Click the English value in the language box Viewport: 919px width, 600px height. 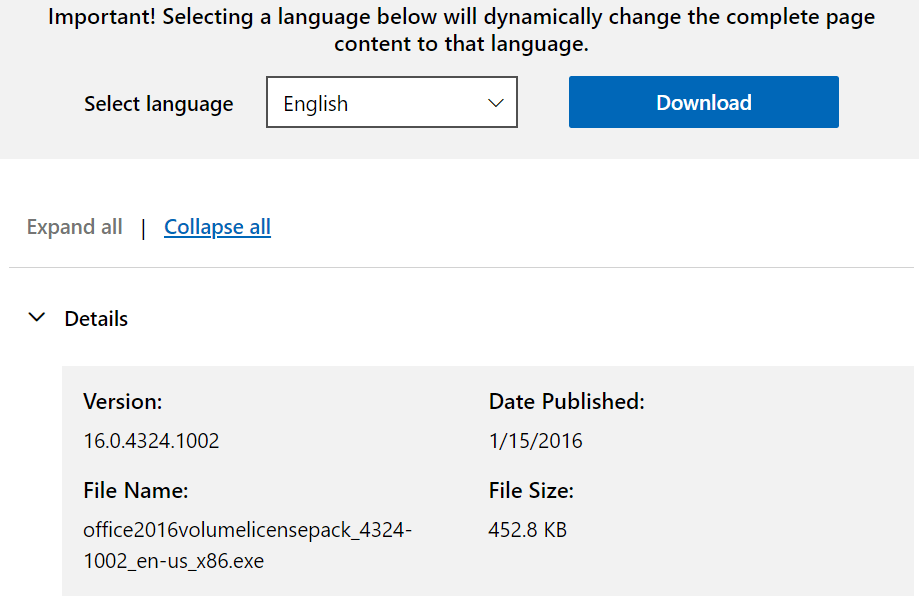pyautogui.click(x=316, y=104)
